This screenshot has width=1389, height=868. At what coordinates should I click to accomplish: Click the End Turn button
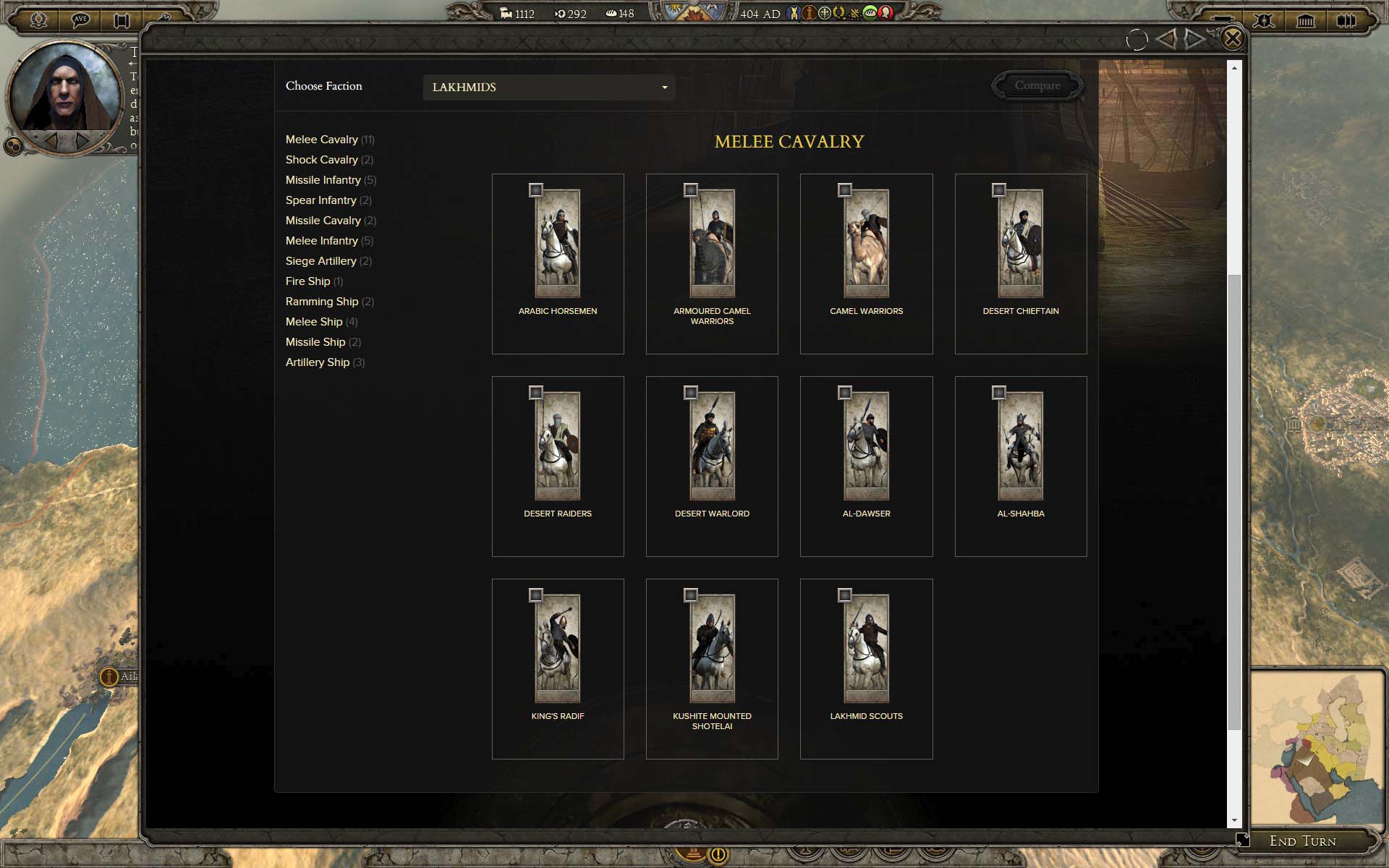click(x=1302, y=841)
